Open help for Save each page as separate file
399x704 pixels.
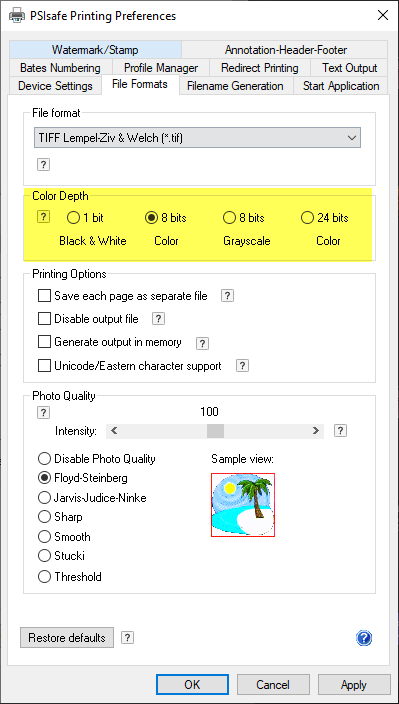coord(228,296)
